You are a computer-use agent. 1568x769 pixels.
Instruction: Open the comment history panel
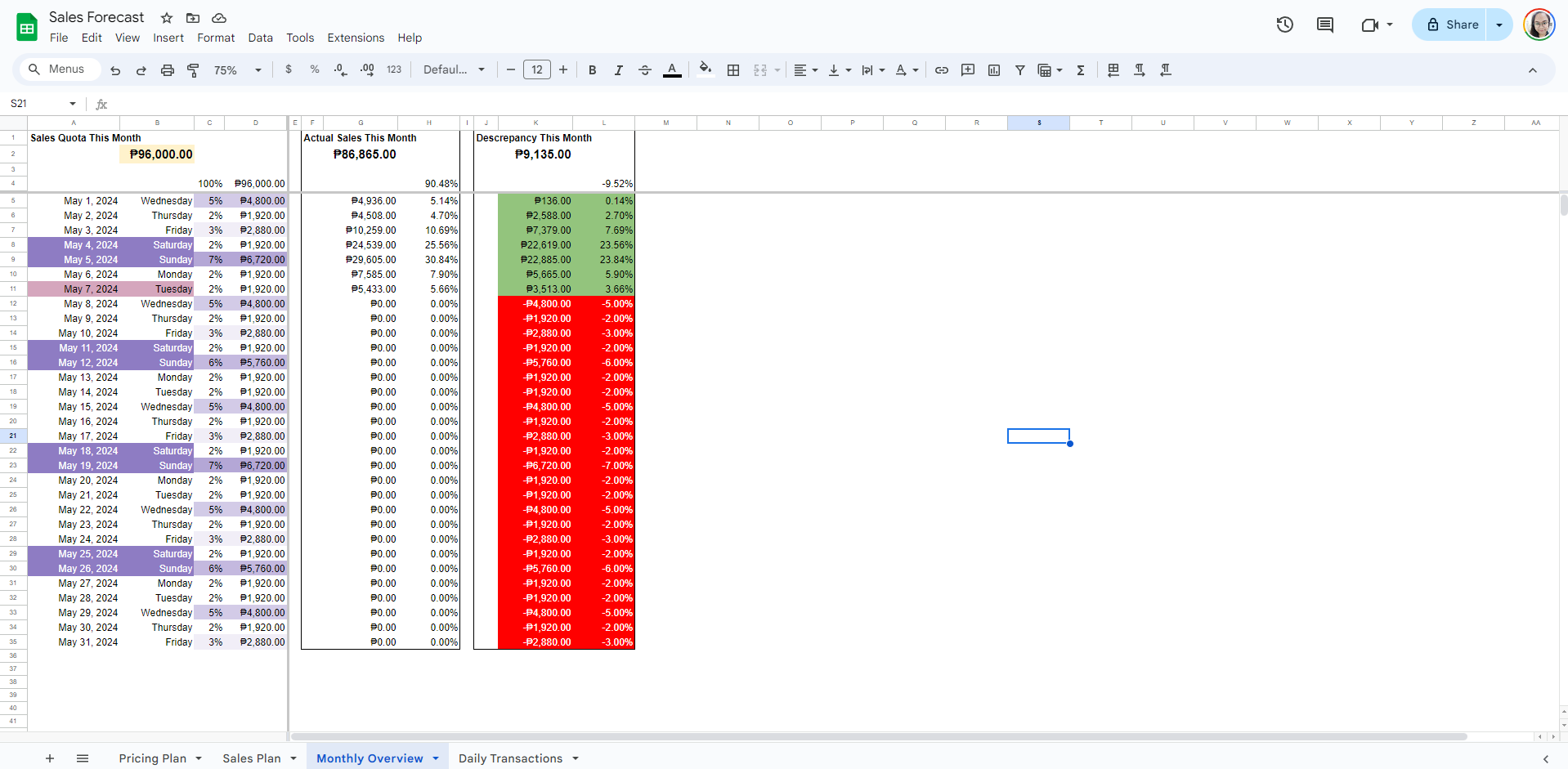coord(1325,25)
